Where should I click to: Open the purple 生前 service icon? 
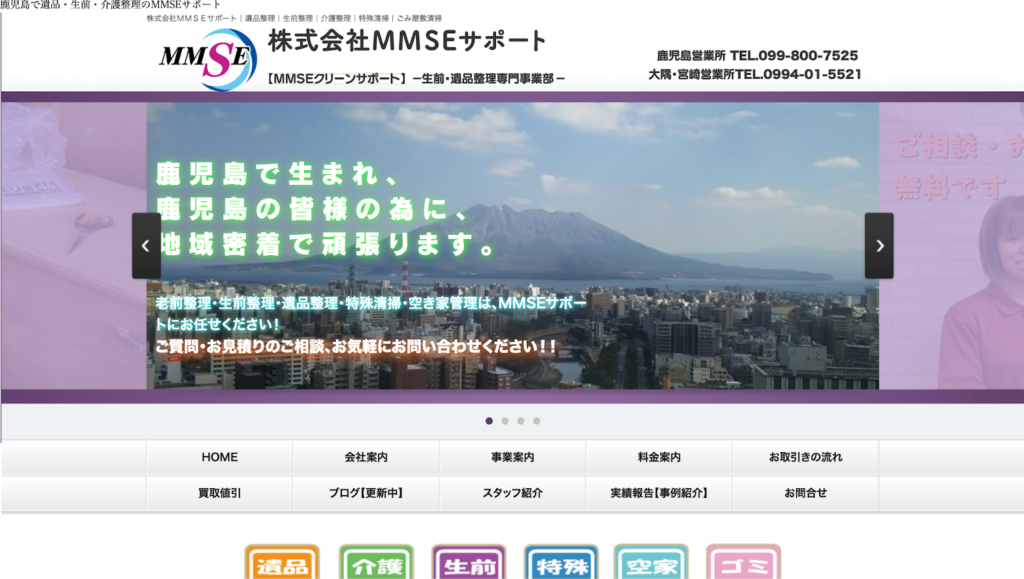point(468,564)
